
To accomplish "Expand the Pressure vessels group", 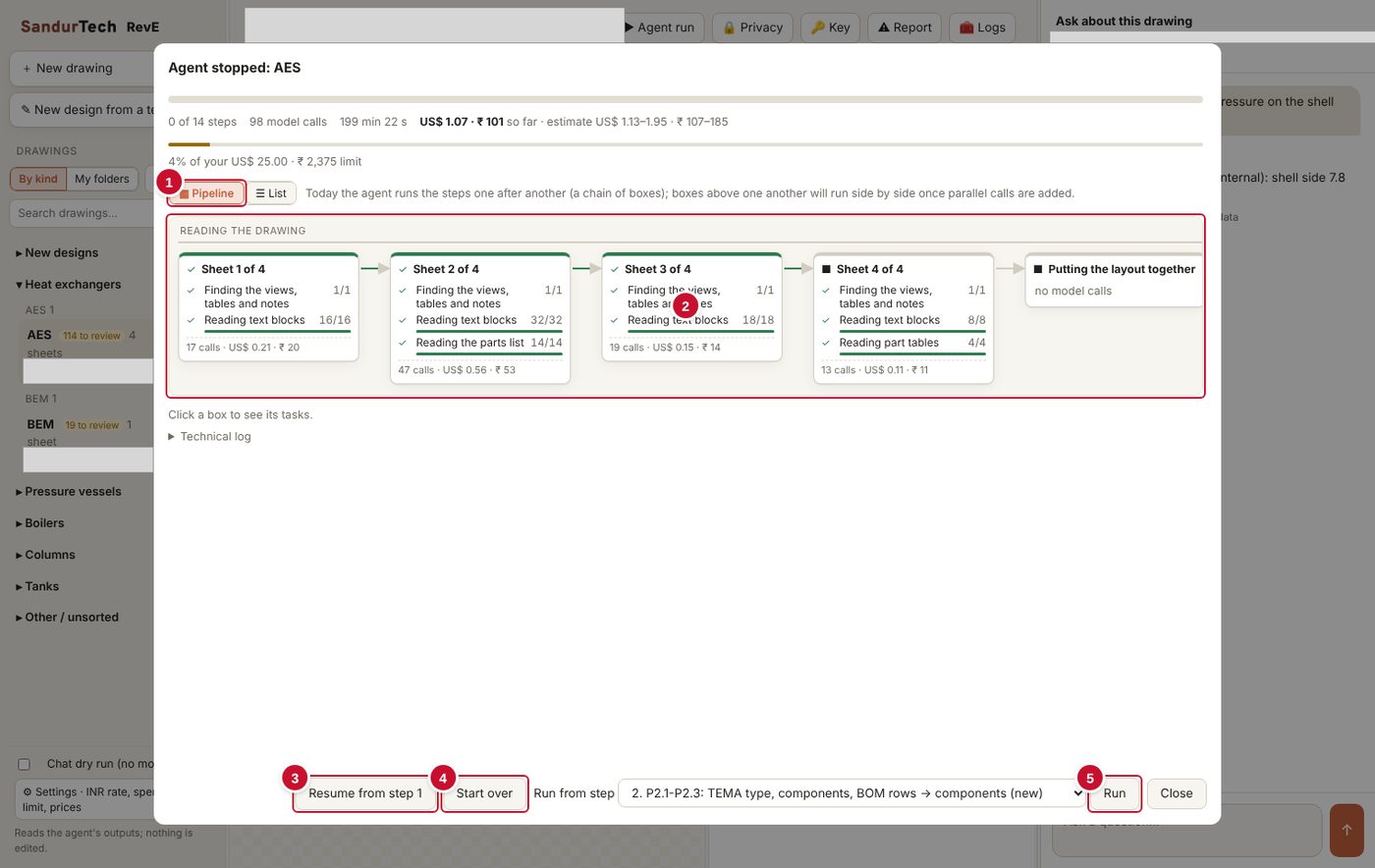I will [69, 492].
